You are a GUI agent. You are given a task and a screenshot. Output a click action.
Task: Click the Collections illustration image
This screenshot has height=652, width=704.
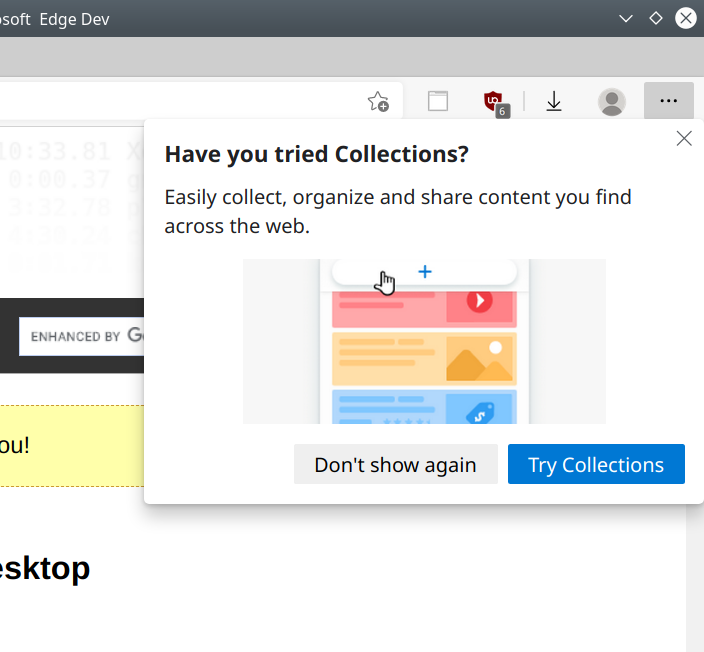424,341
